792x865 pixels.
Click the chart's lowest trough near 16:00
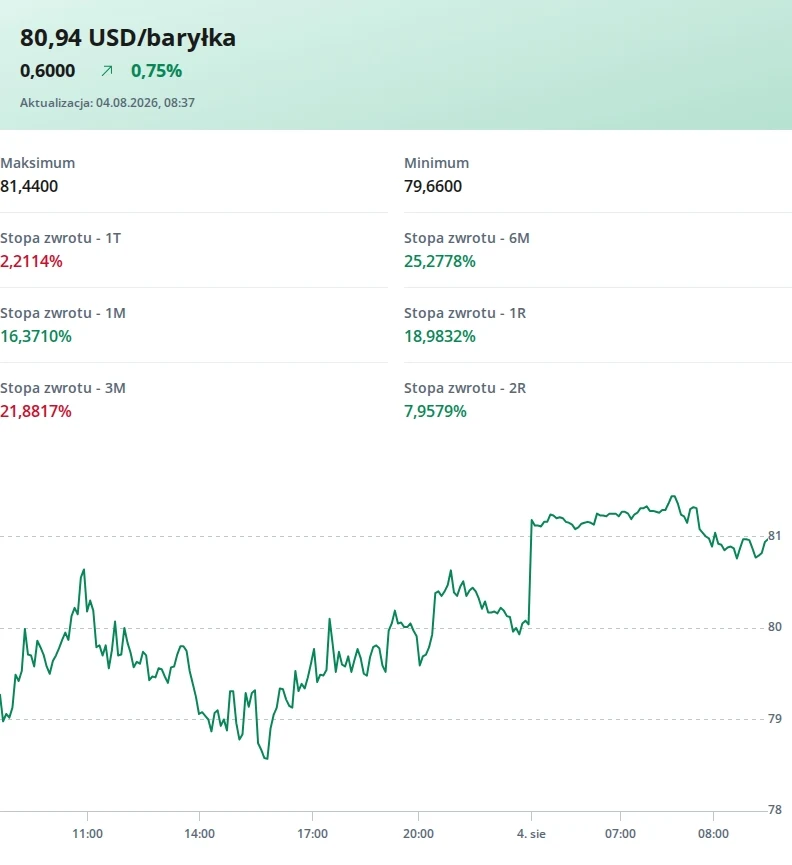266,758
